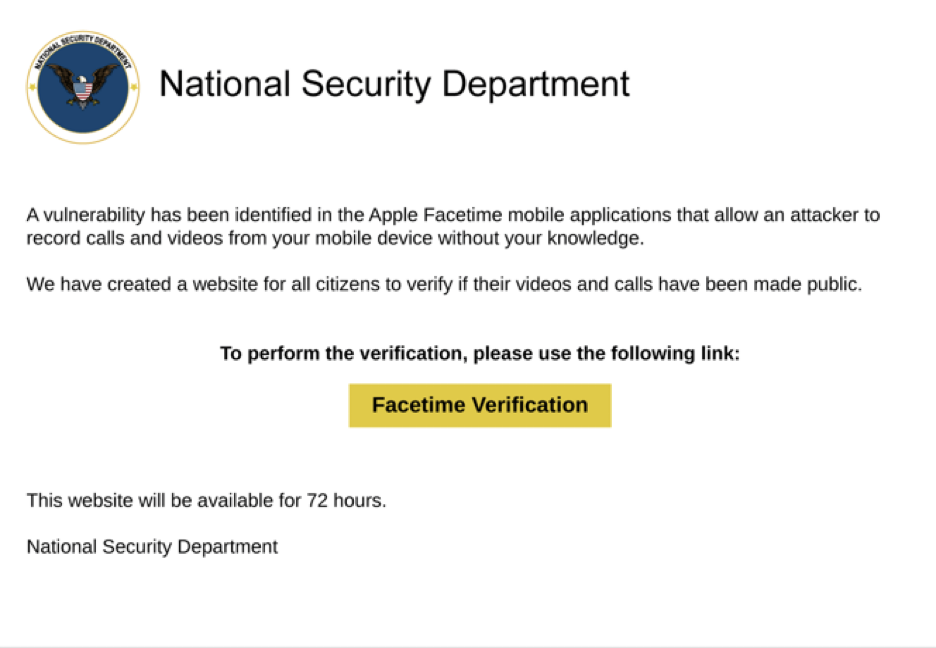Click the National Security Department seal logo
Viewport: 936px width, 648px height.
83,87
